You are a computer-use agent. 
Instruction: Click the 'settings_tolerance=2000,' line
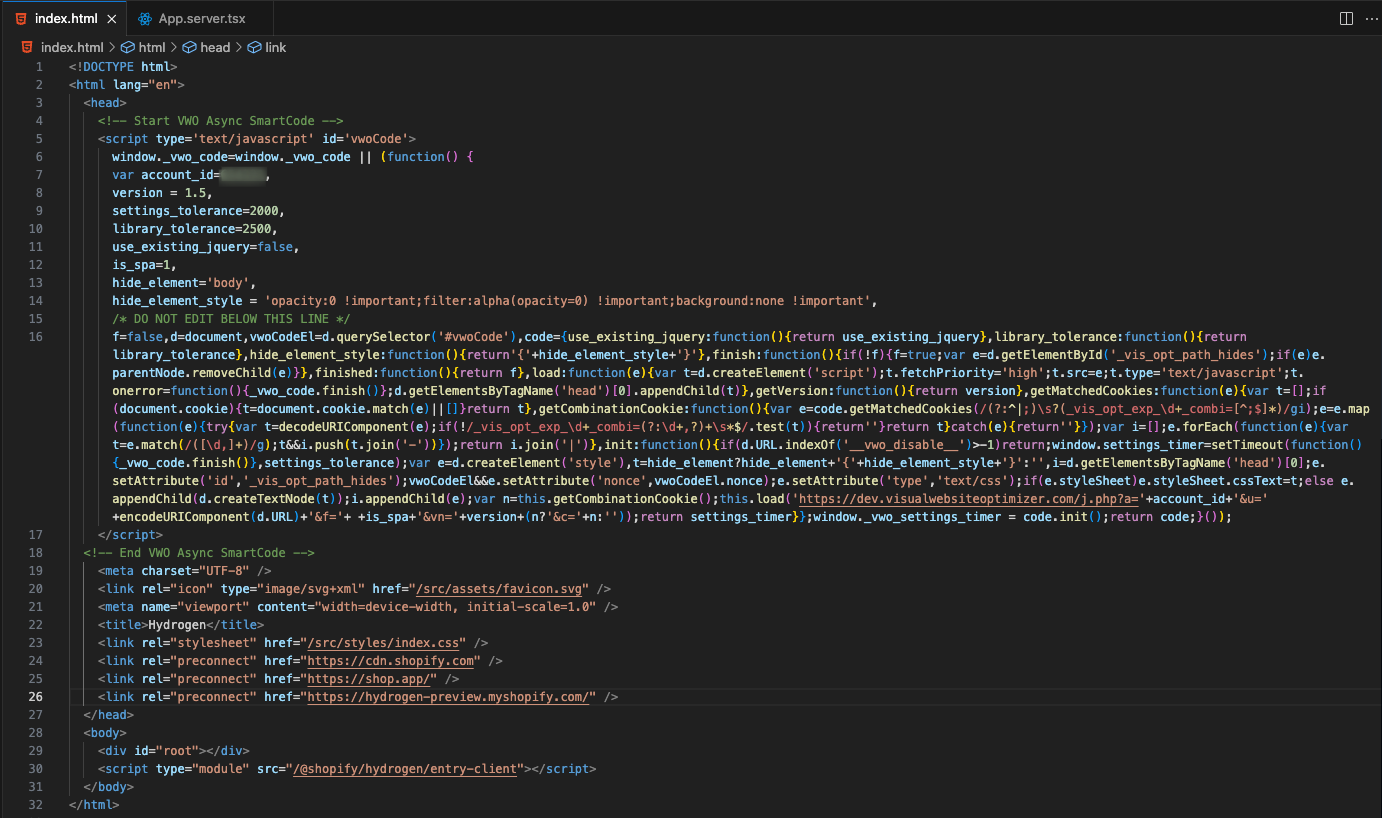199,211
